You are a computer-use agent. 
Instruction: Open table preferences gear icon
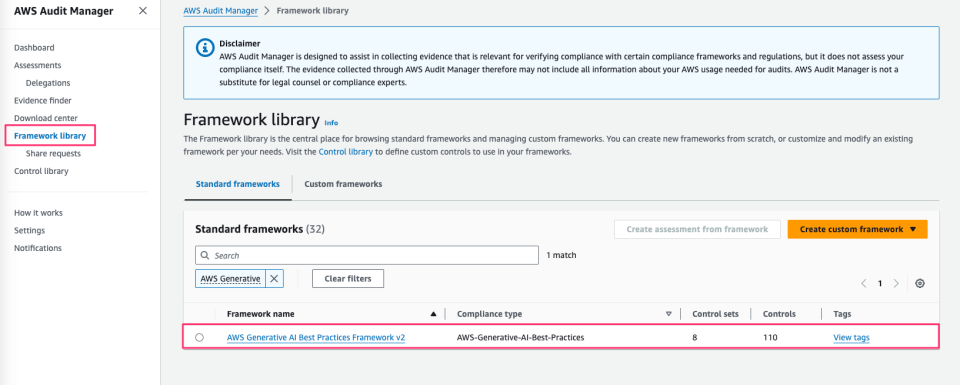click(x=920, y=283)
